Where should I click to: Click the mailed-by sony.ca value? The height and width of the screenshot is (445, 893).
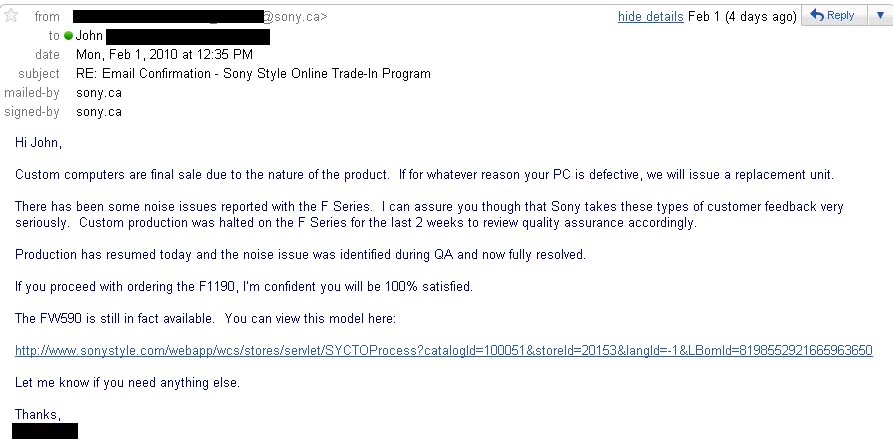[99, 93]
